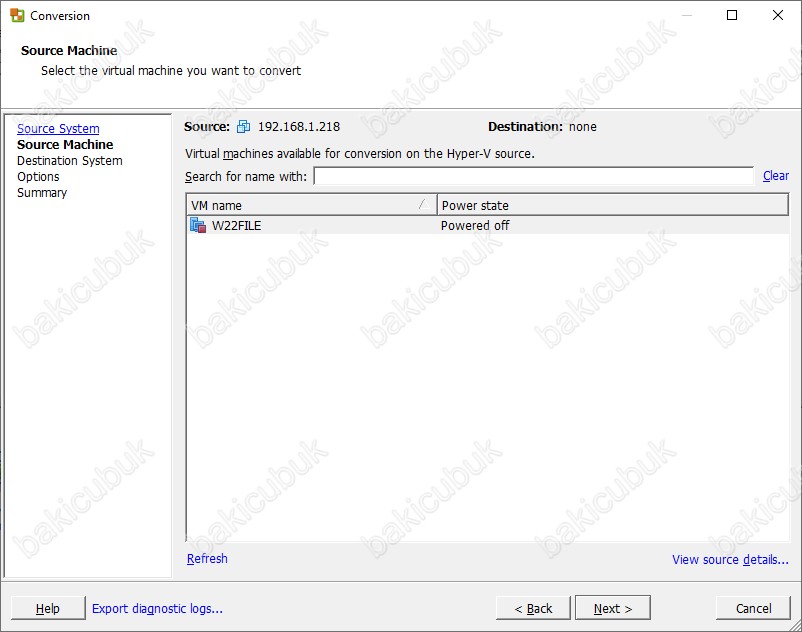Refresh the virtual machine list
Viewport: 802px width, 632px height.
point(207,558)
